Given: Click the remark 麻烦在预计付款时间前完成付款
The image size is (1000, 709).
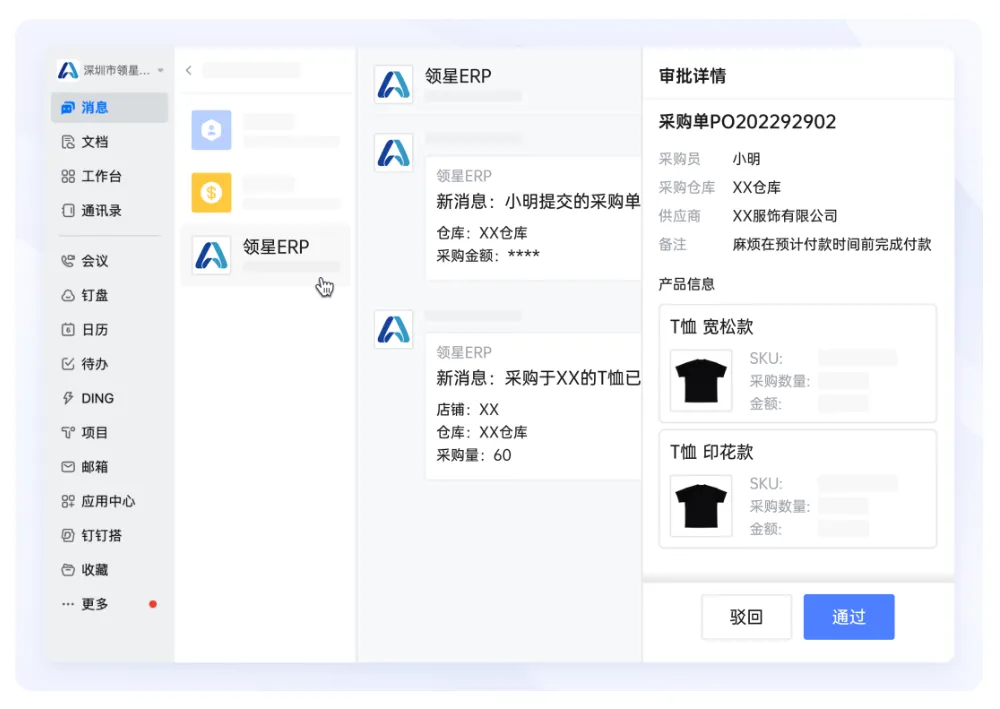Looking at the screenshot, I should 832,244.
